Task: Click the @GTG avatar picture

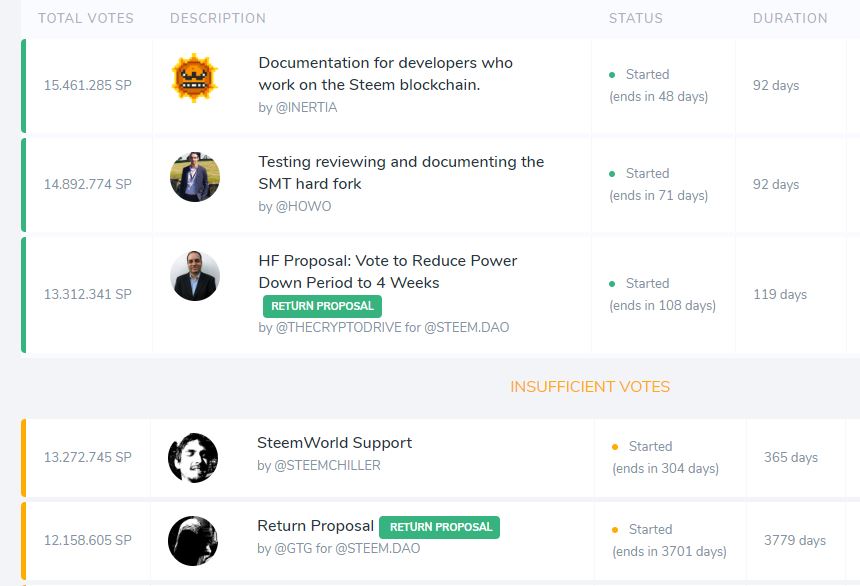Action: (193, 540)
